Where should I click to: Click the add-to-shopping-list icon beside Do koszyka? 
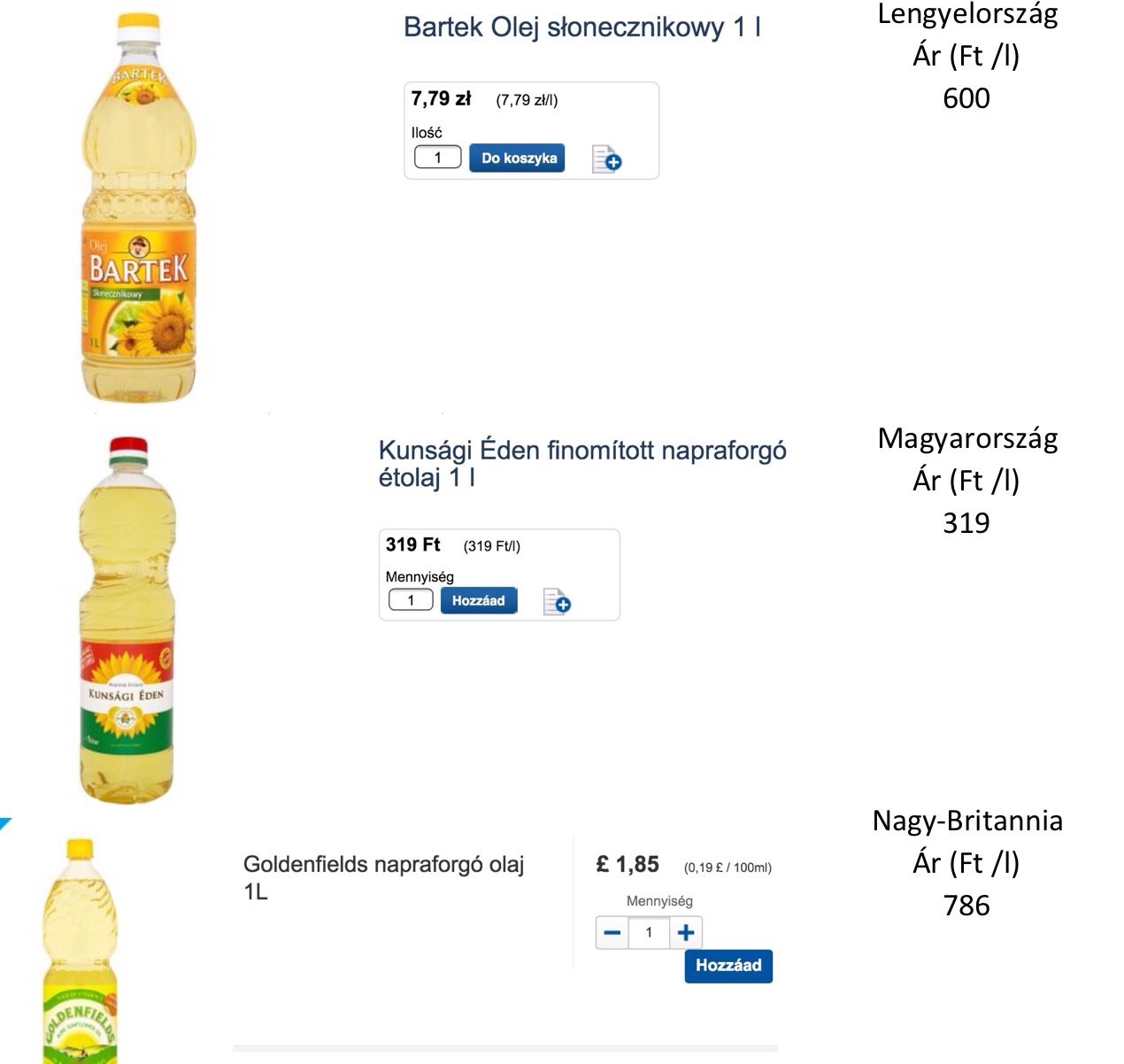[604, 158]
